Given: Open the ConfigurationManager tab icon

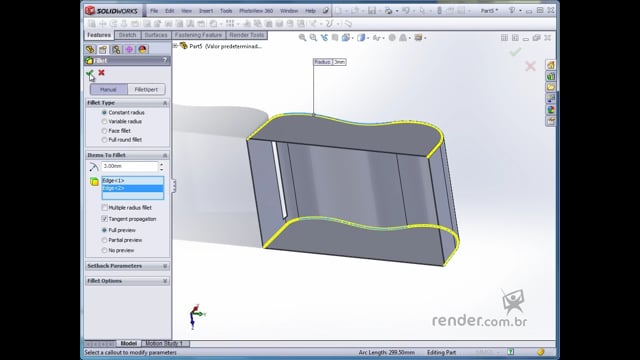Looking at the screenshot, I should (x=116, y=49).
